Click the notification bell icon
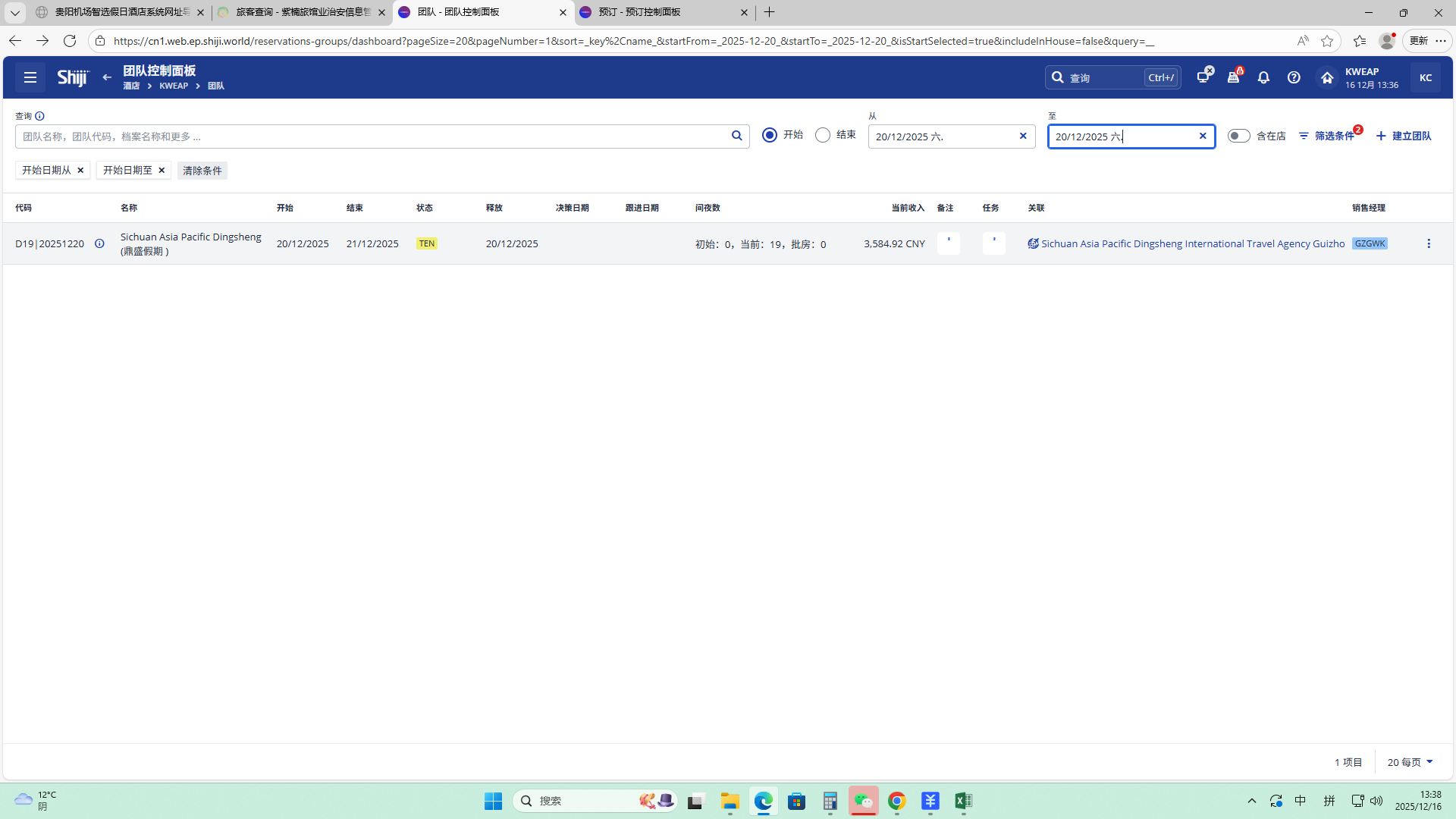 (1263, 77)
